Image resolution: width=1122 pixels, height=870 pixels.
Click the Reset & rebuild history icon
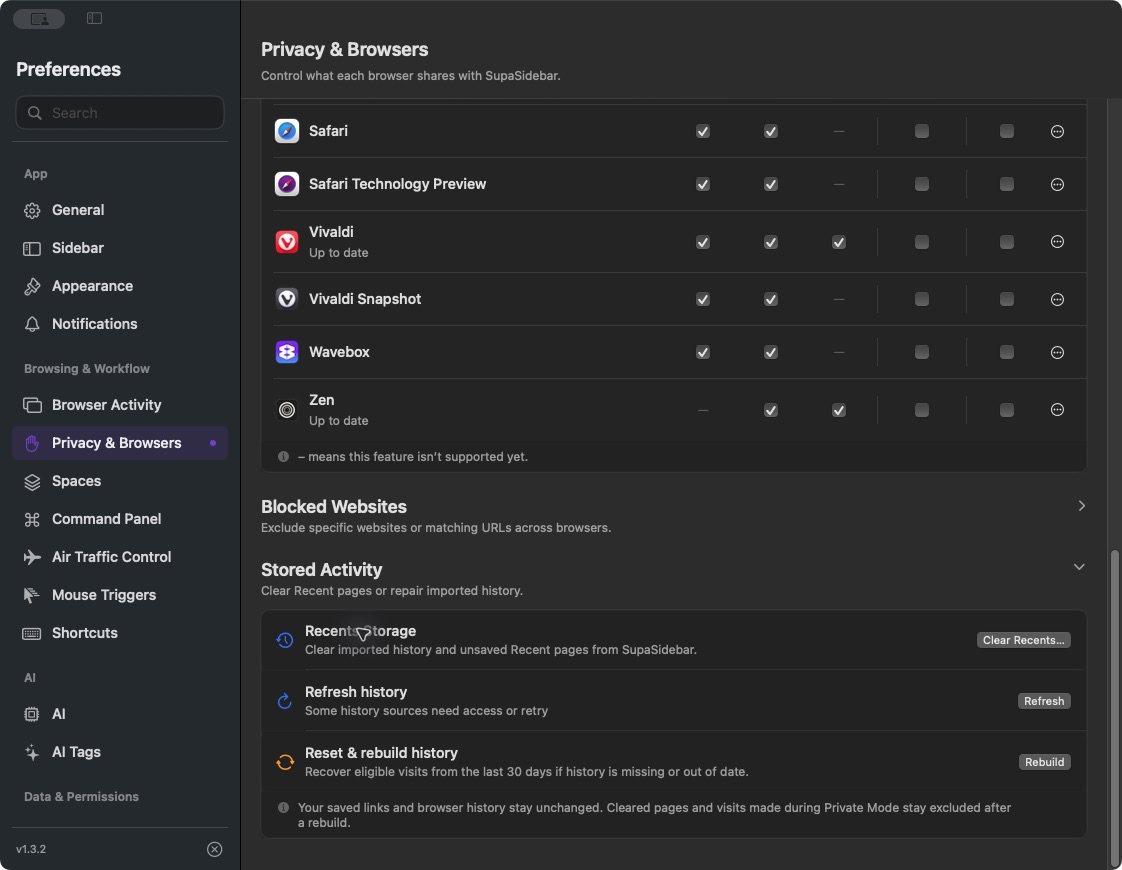pyautogui.click(x=285, y=762)
